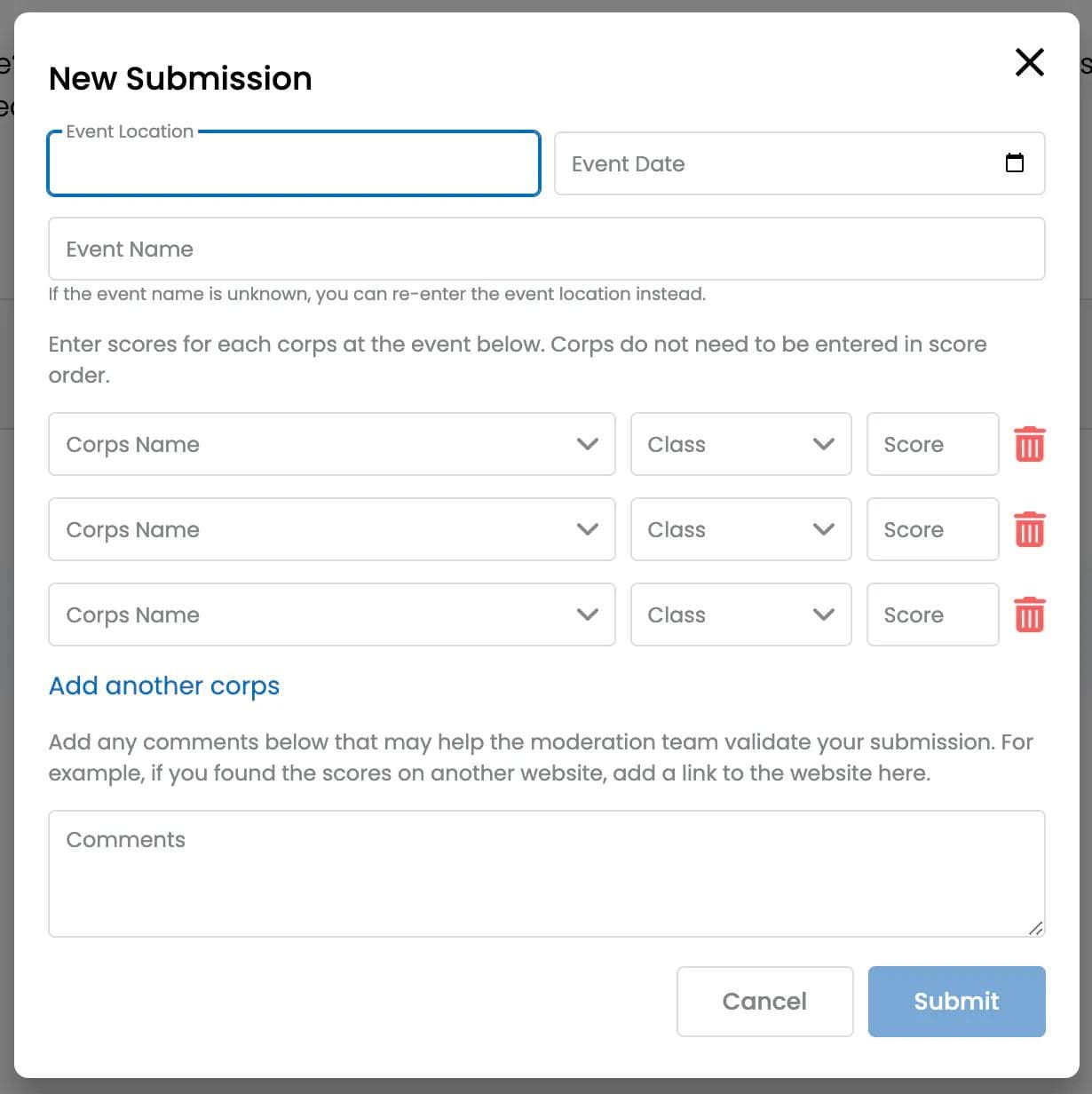
Task: Close the New Submission dialog with X
Action: [1029, 62]
